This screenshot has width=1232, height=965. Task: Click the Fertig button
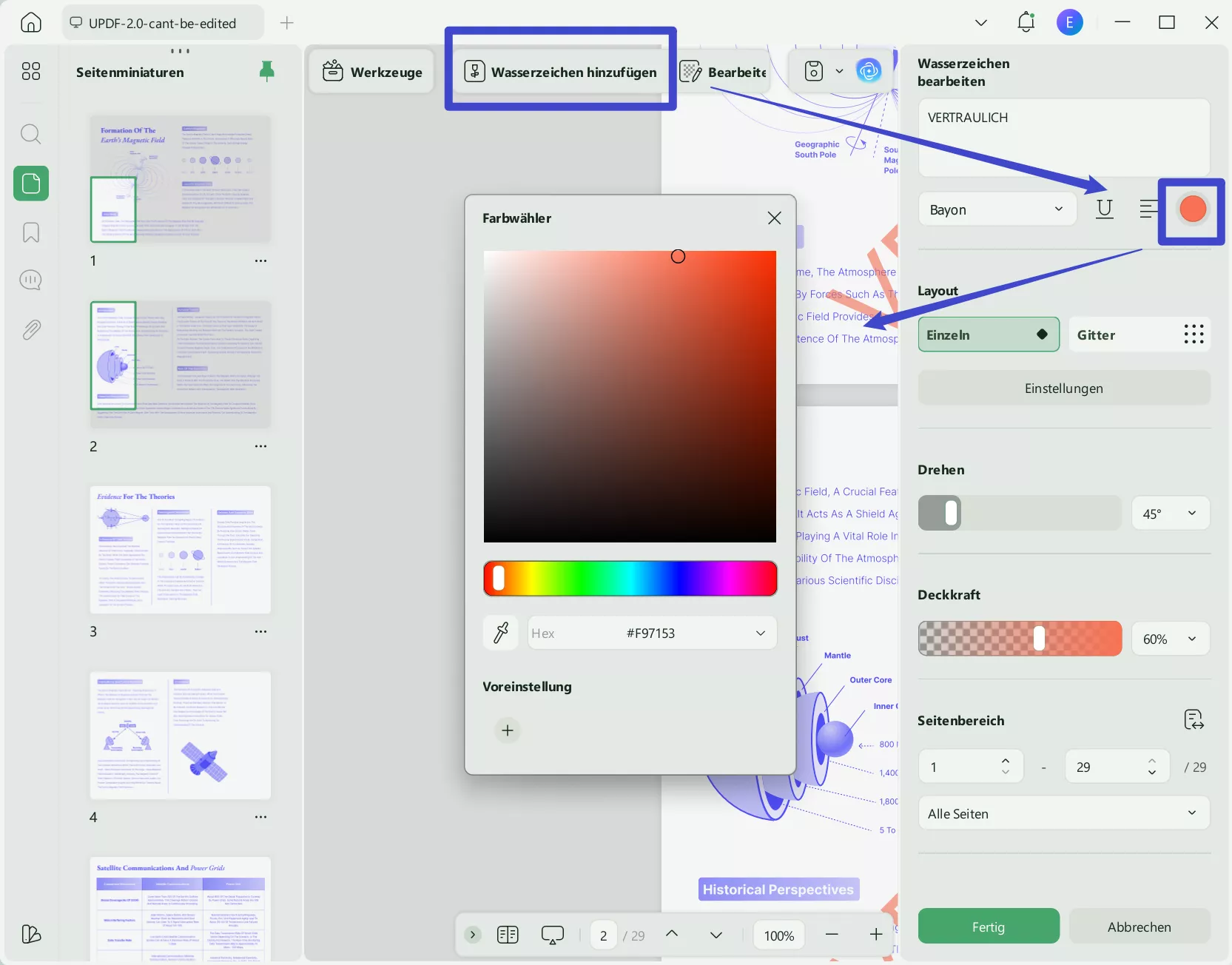tap(989, 927)
